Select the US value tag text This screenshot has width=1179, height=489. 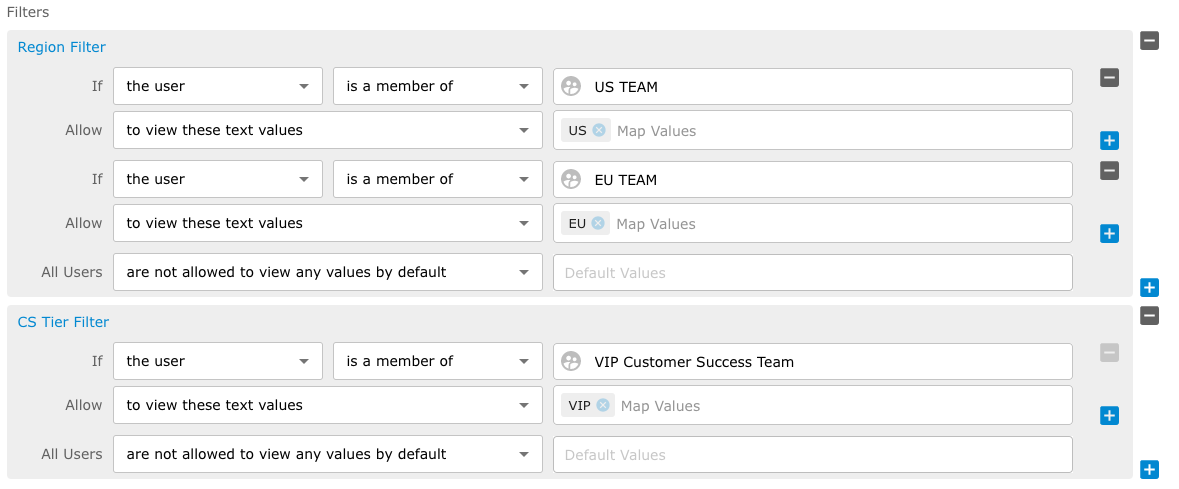click(x=577, y=130)
